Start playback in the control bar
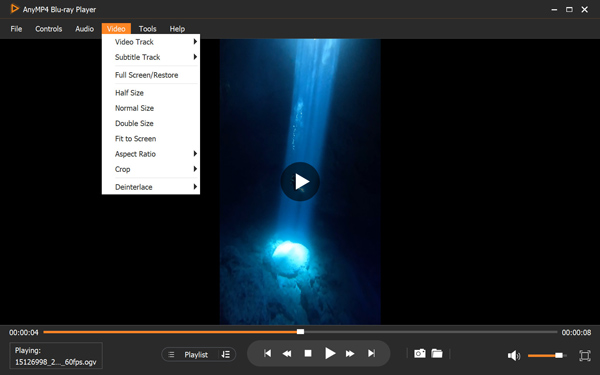Image resolution: width=600 pixels, height=375 pixels. 329,353
